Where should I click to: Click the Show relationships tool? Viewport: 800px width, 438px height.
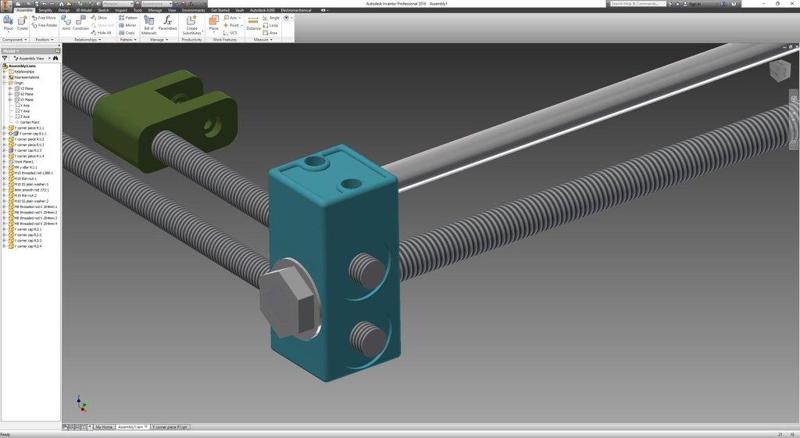[x=99, y=18]
